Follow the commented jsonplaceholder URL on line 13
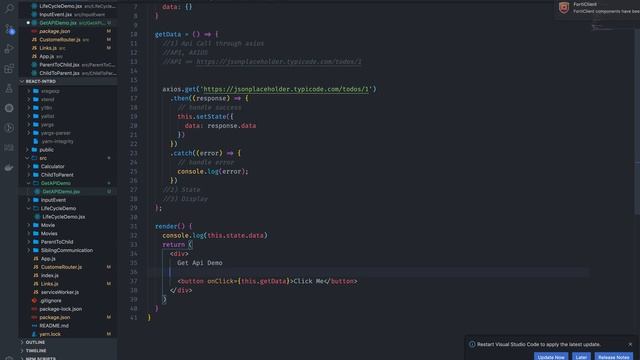 [x=279, y=62]
